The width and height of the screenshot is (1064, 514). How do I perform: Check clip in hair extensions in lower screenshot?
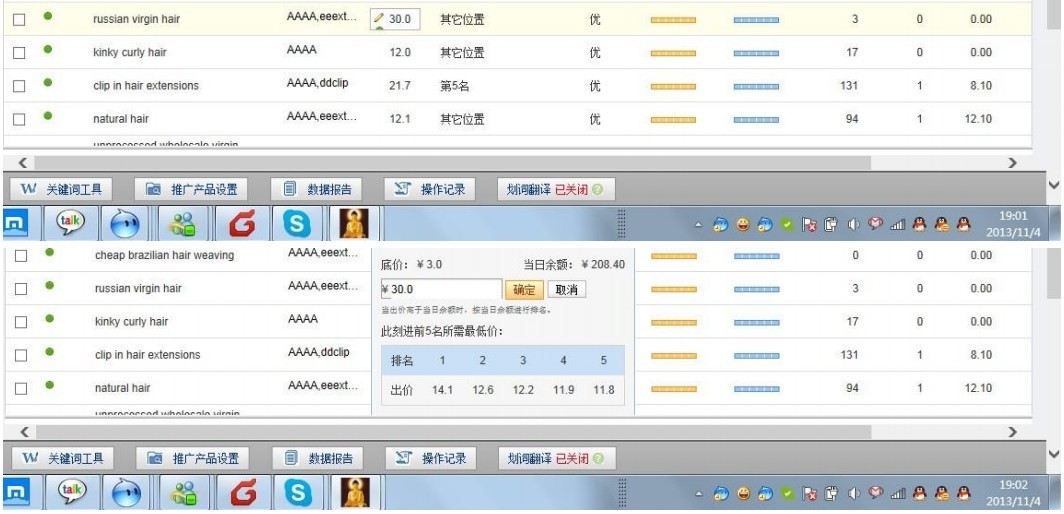click(x=21, y=356)
